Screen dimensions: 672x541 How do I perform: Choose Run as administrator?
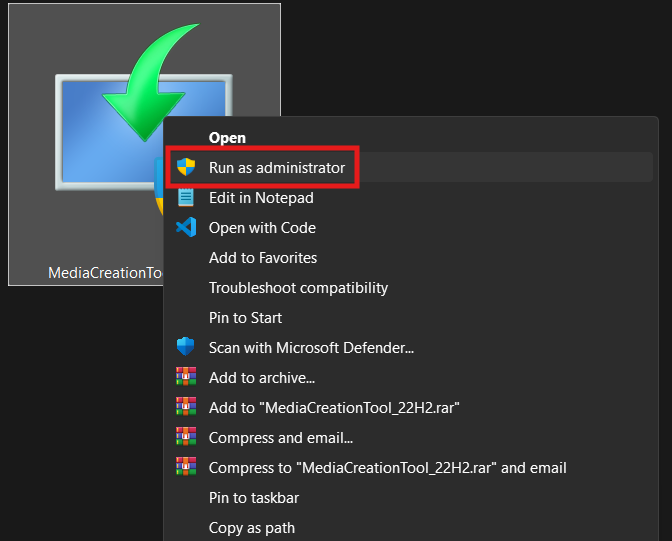point(409,168)
